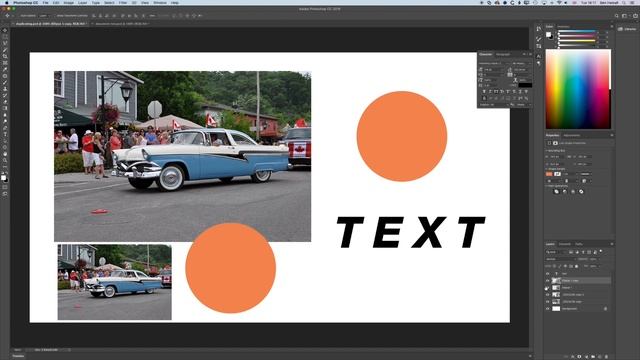Switch to the second document tab
The image size is (640, 360).
click(x=122, y=24)
